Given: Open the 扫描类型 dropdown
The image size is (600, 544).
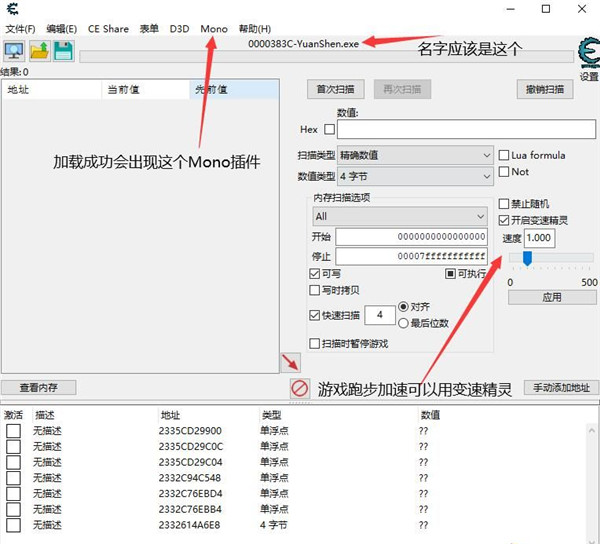Looking at the screenshot, I should [x=415, y=155].
